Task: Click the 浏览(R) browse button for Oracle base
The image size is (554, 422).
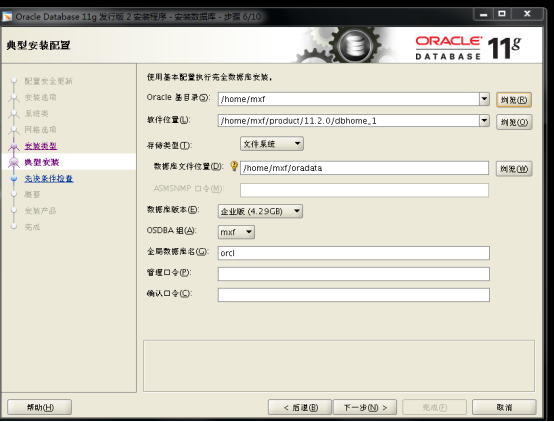Action: pos(514,100)
